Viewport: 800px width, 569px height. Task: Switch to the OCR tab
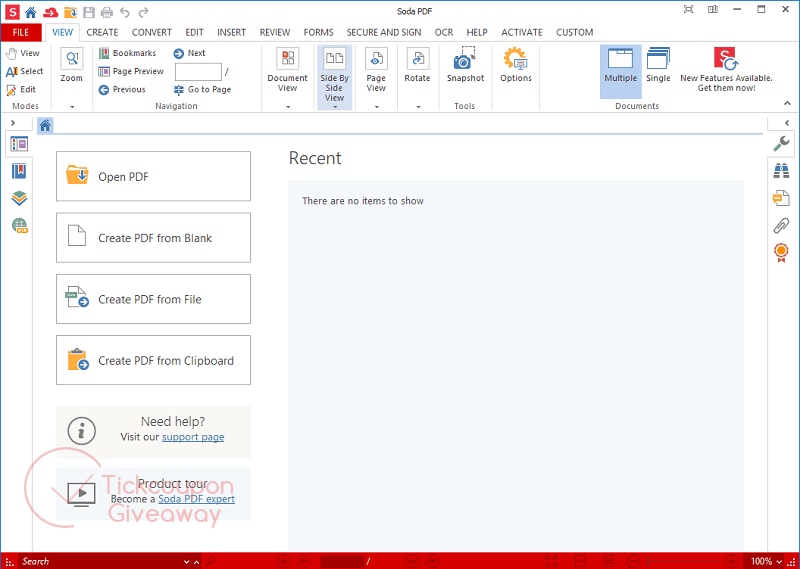pyautogui.click(x=443, y=33)
